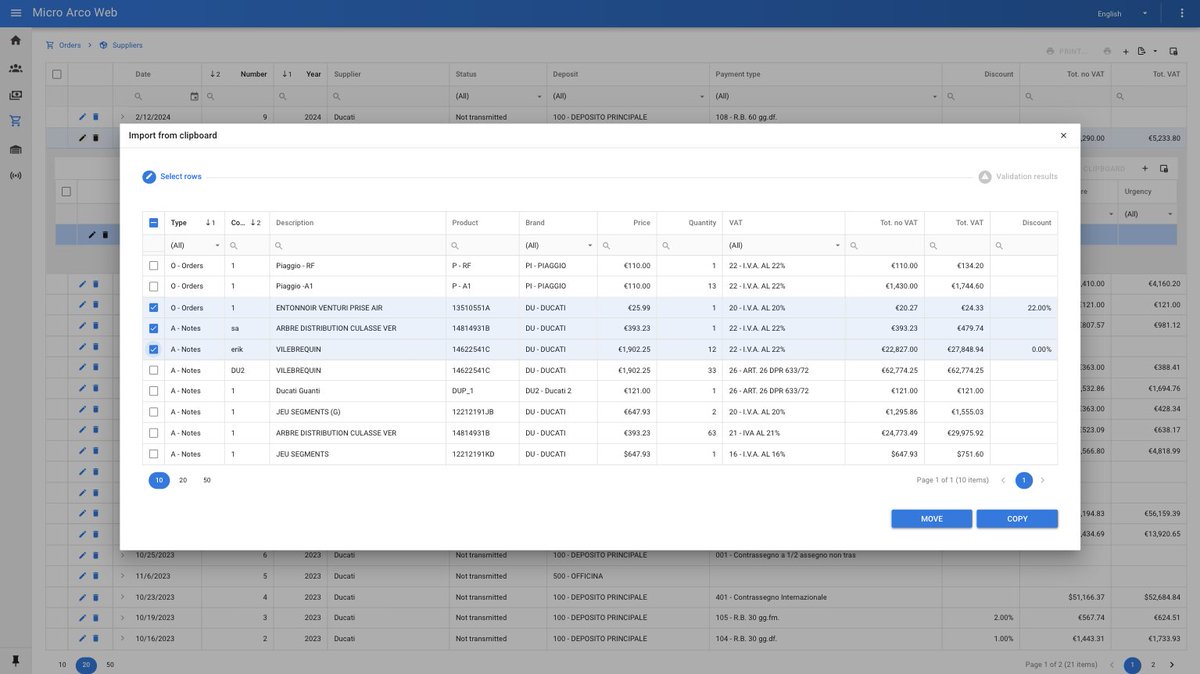Open the hamburger navigation menu
The height and width of the screenshot is (674, 1200).
(x=15, y=13)
